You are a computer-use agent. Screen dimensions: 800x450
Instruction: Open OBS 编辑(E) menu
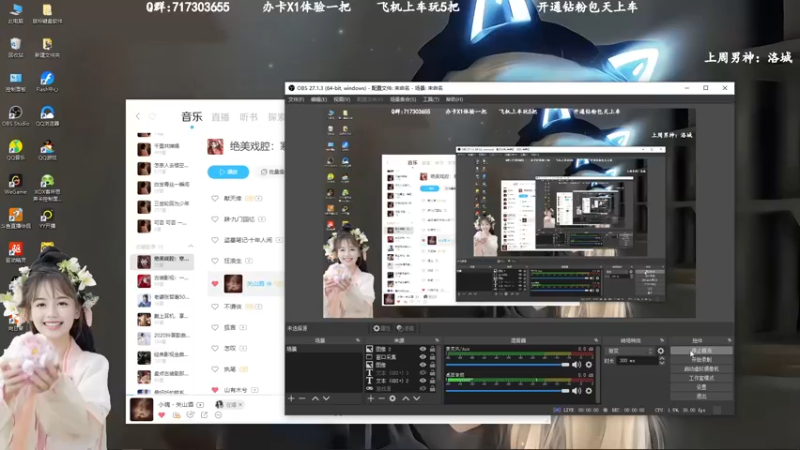coord(319,99)
